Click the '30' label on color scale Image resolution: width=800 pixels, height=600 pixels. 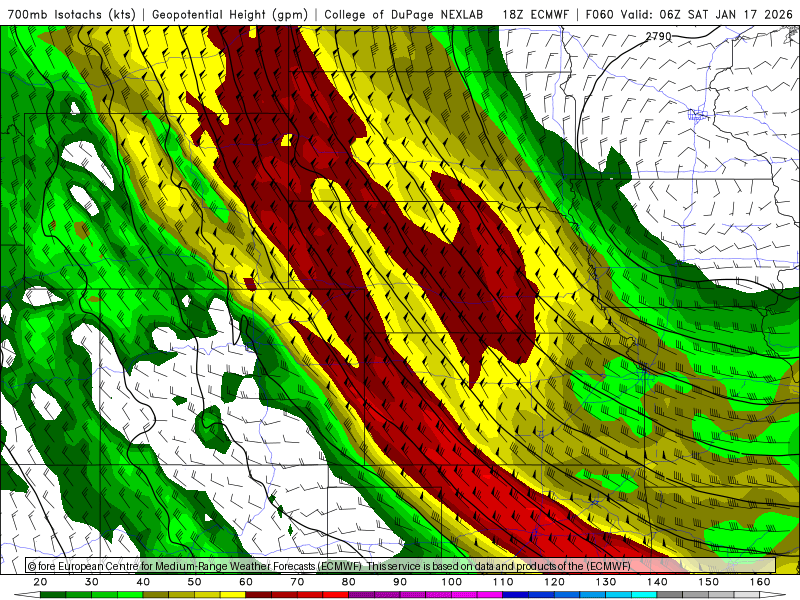click(x=92, y=582)
